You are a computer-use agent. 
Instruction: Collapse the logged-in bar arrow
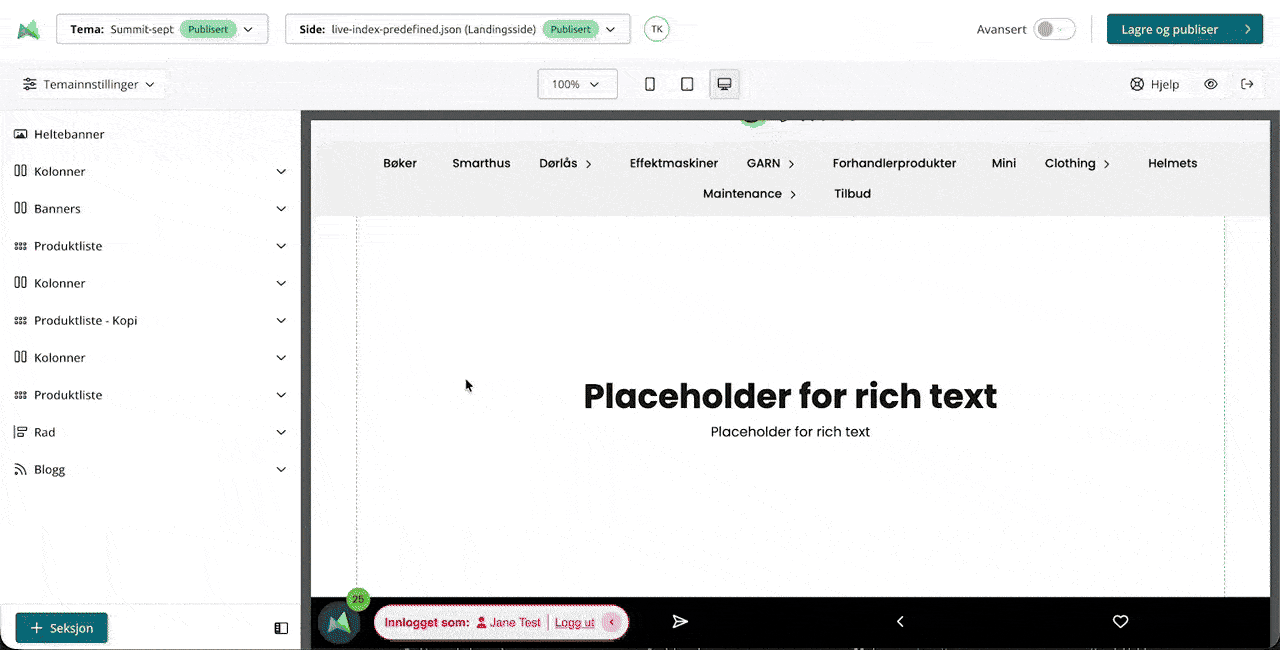coord(611,622)
